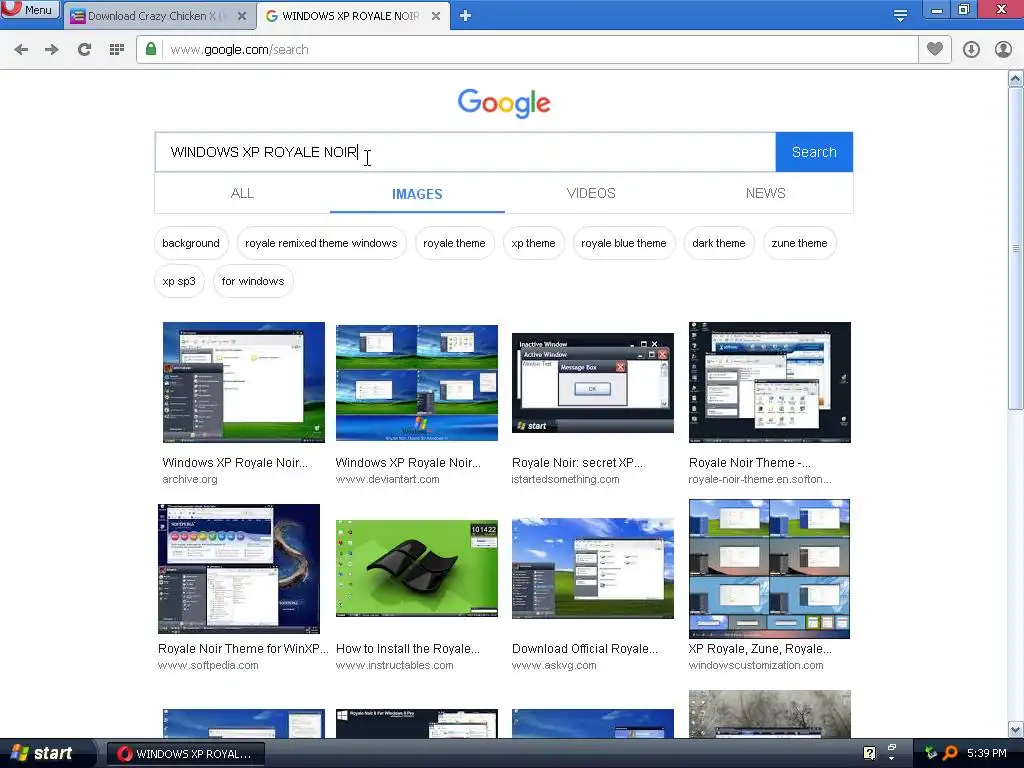This screenshot has height=768, width=1024.
Task: Open the user account profile icon
Action: point(1003,50)
